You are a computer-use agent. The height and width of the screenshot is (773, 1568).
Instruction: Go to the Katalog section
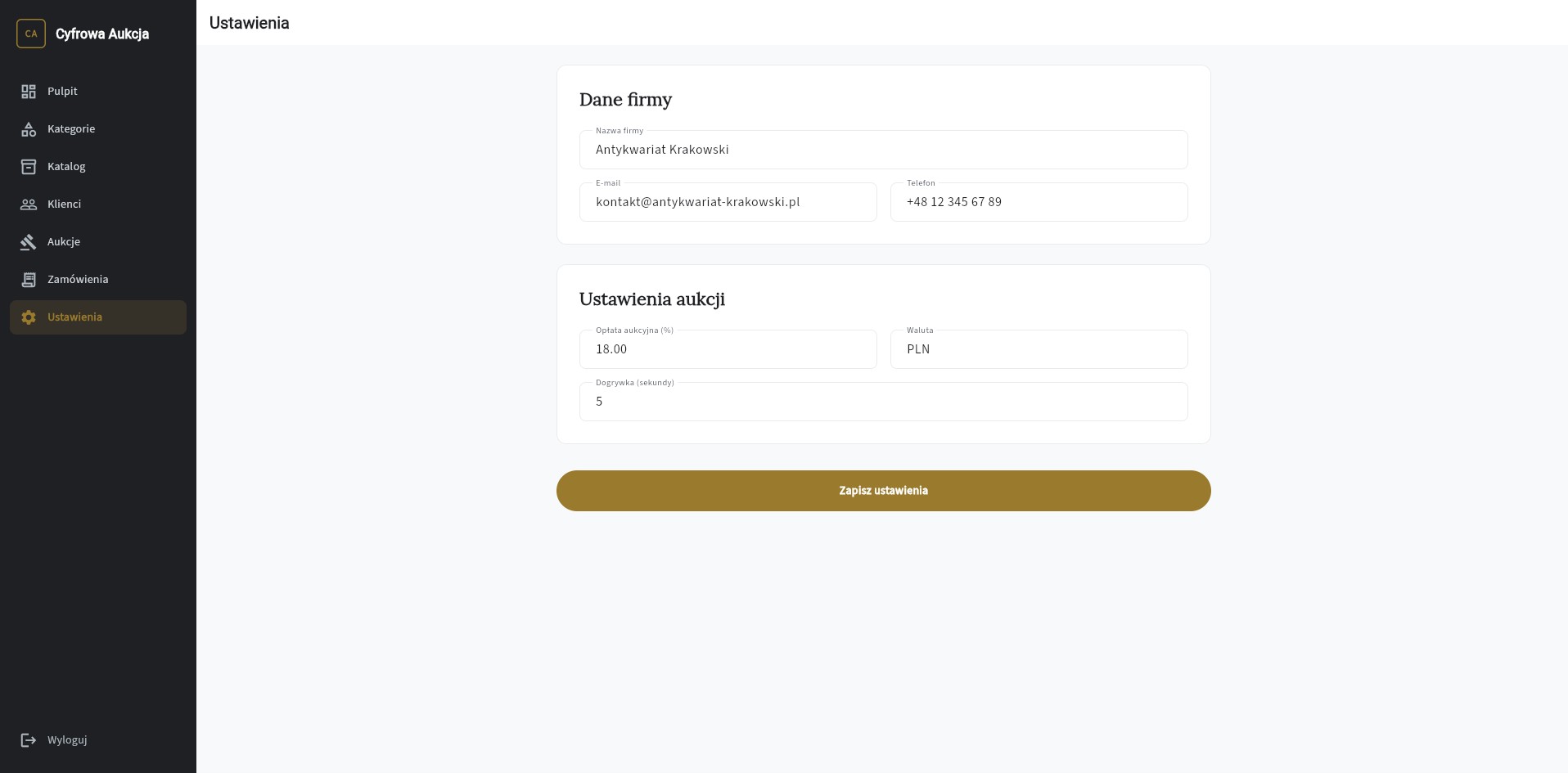coord(66,167)
